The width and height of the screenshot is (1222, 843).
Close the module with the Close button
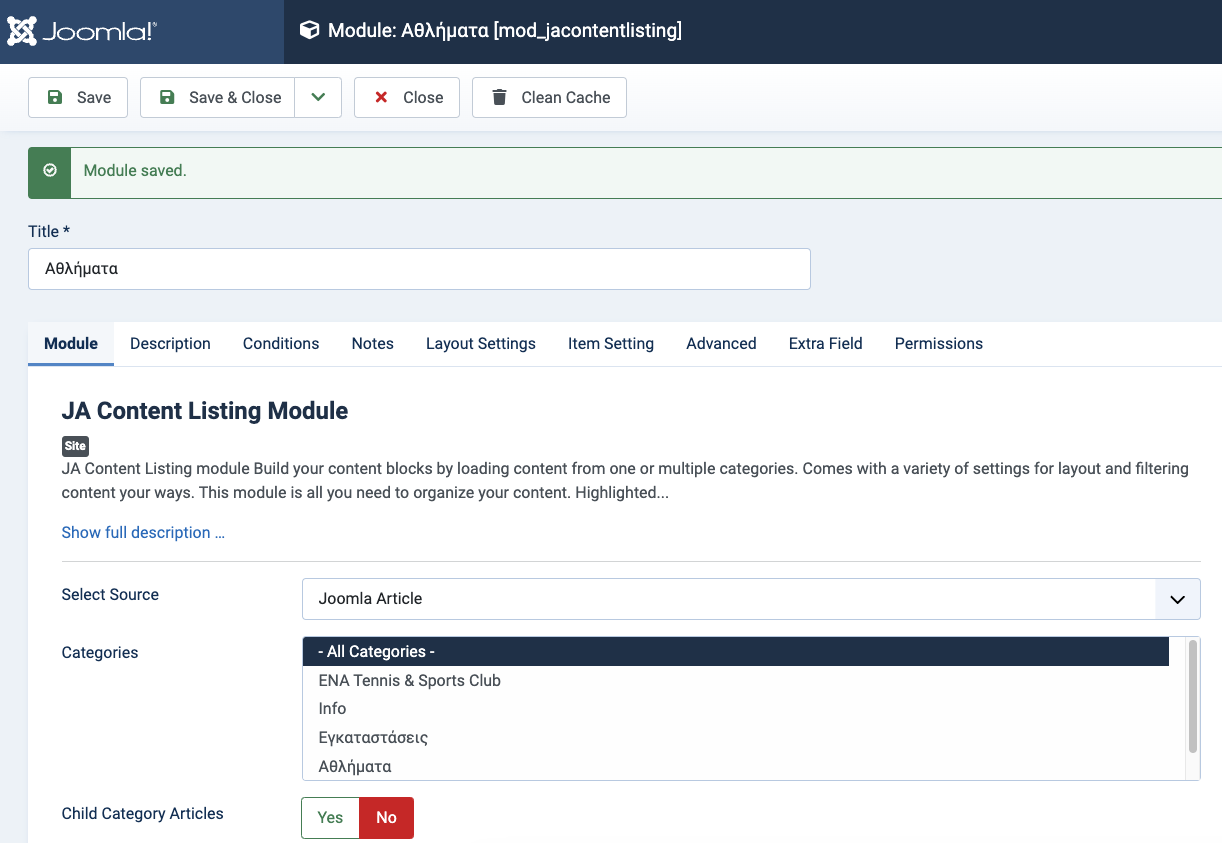(x=407, y=98)
